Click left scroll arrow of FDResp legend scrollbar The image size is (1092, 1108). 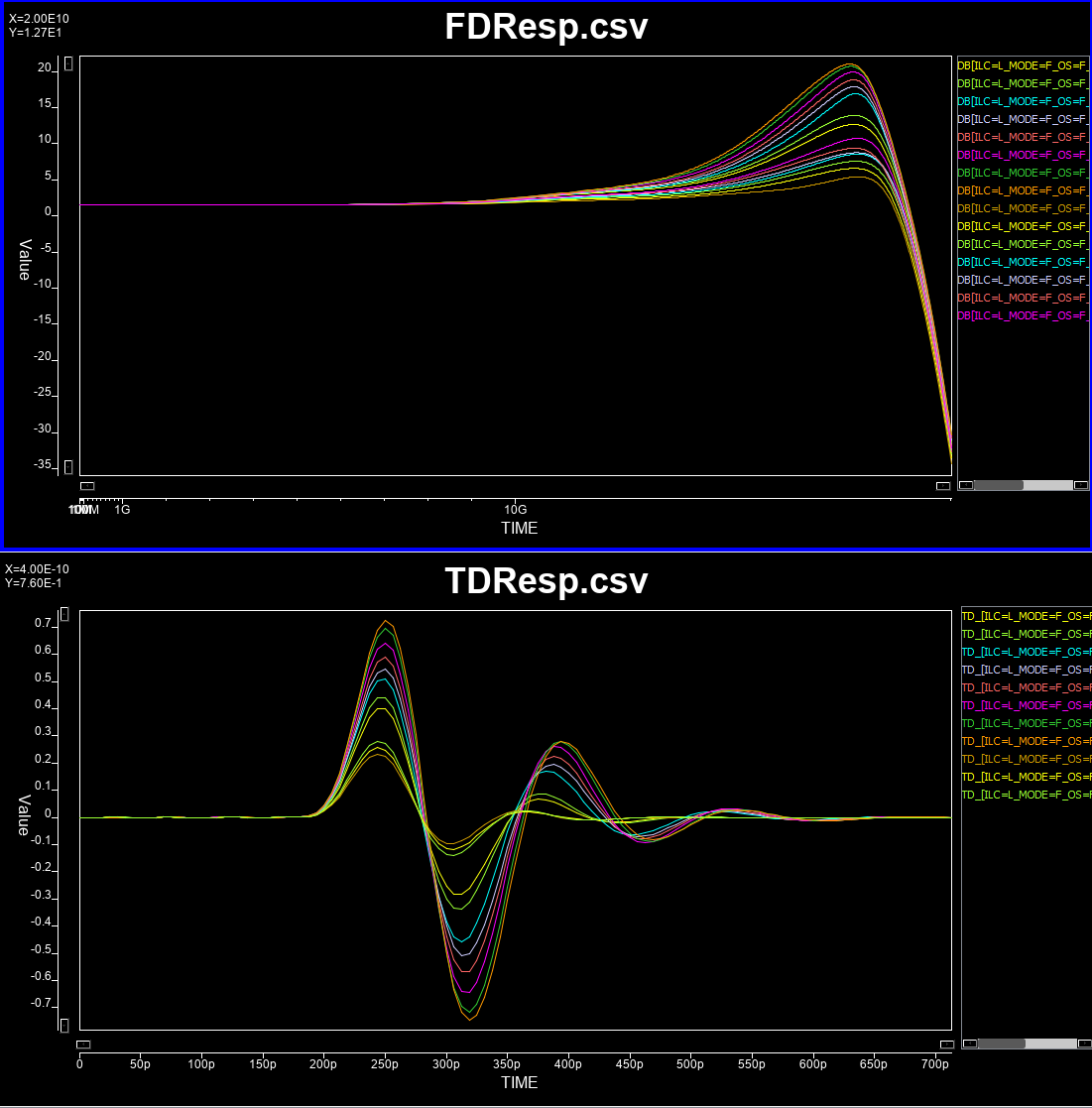pos(965,485)
